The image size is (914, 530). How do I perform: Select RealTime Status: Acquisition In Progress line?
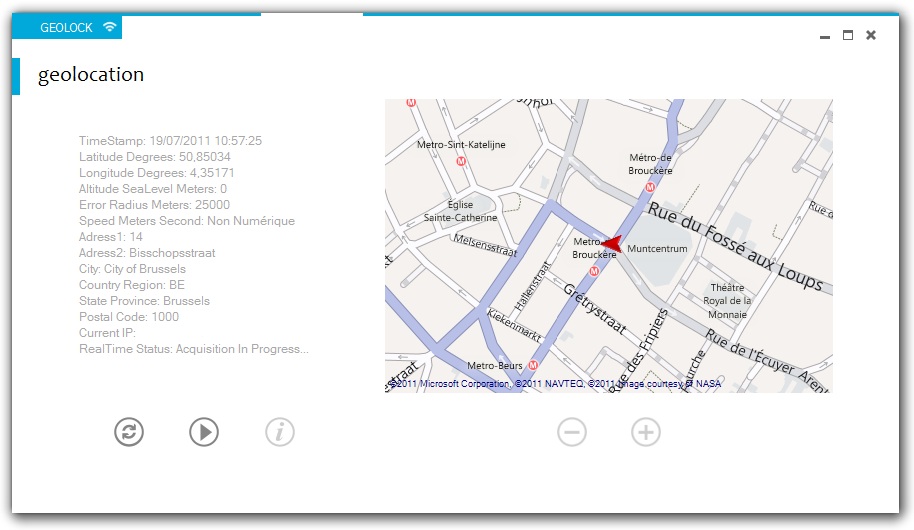(x=194, y=349)
